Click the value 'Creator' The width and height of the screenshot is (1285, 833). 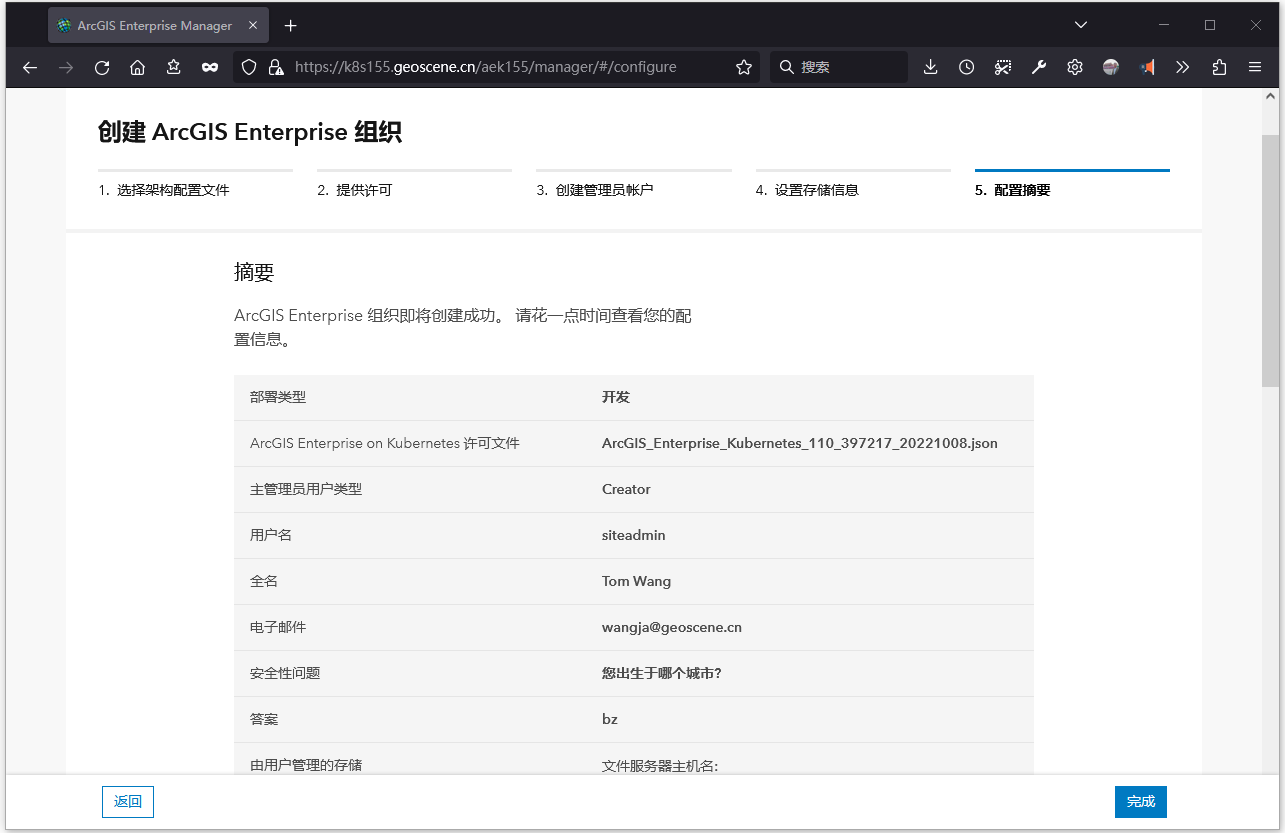coord(626,489)
